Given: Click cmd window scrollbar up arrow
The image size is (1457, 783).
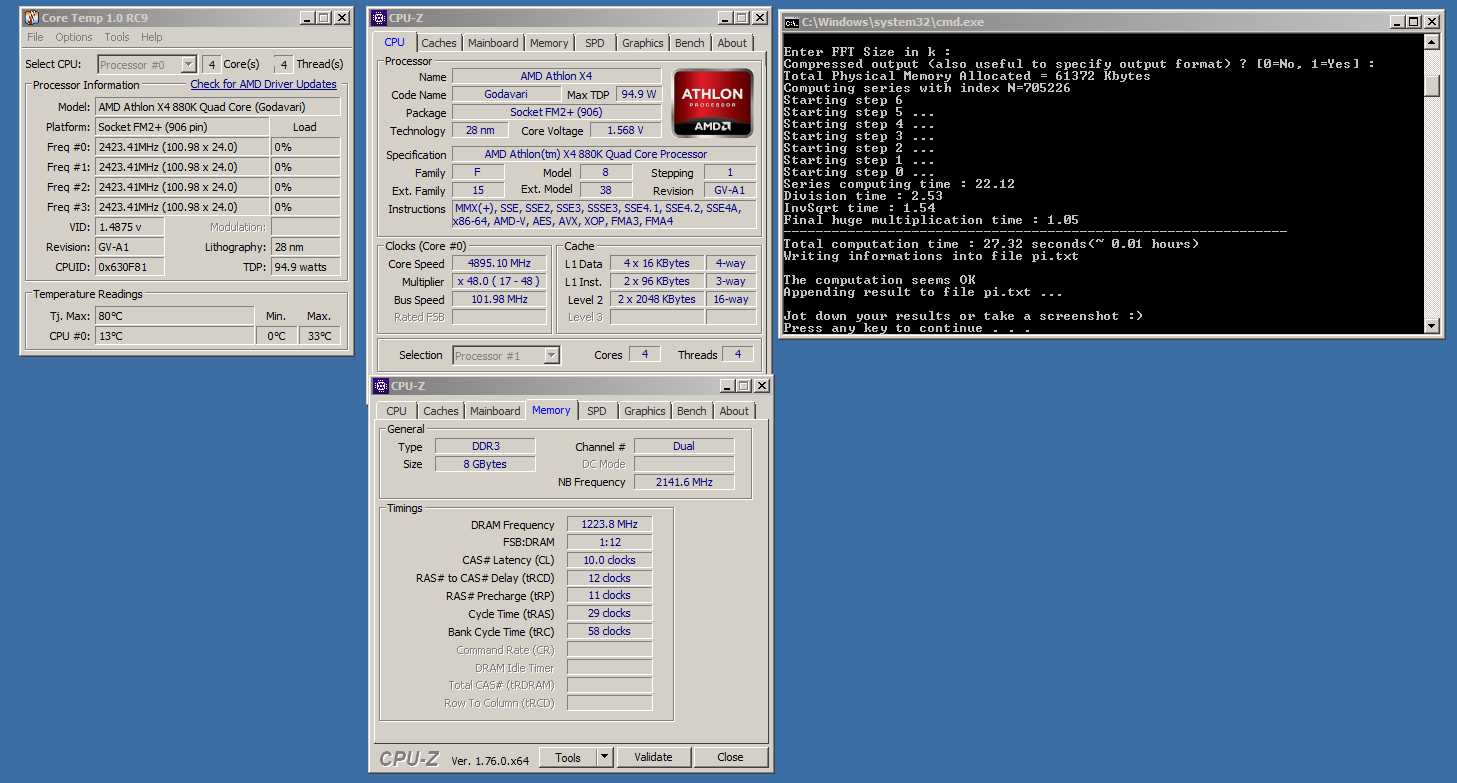Looking at the screenshot, I should 1431,42.
